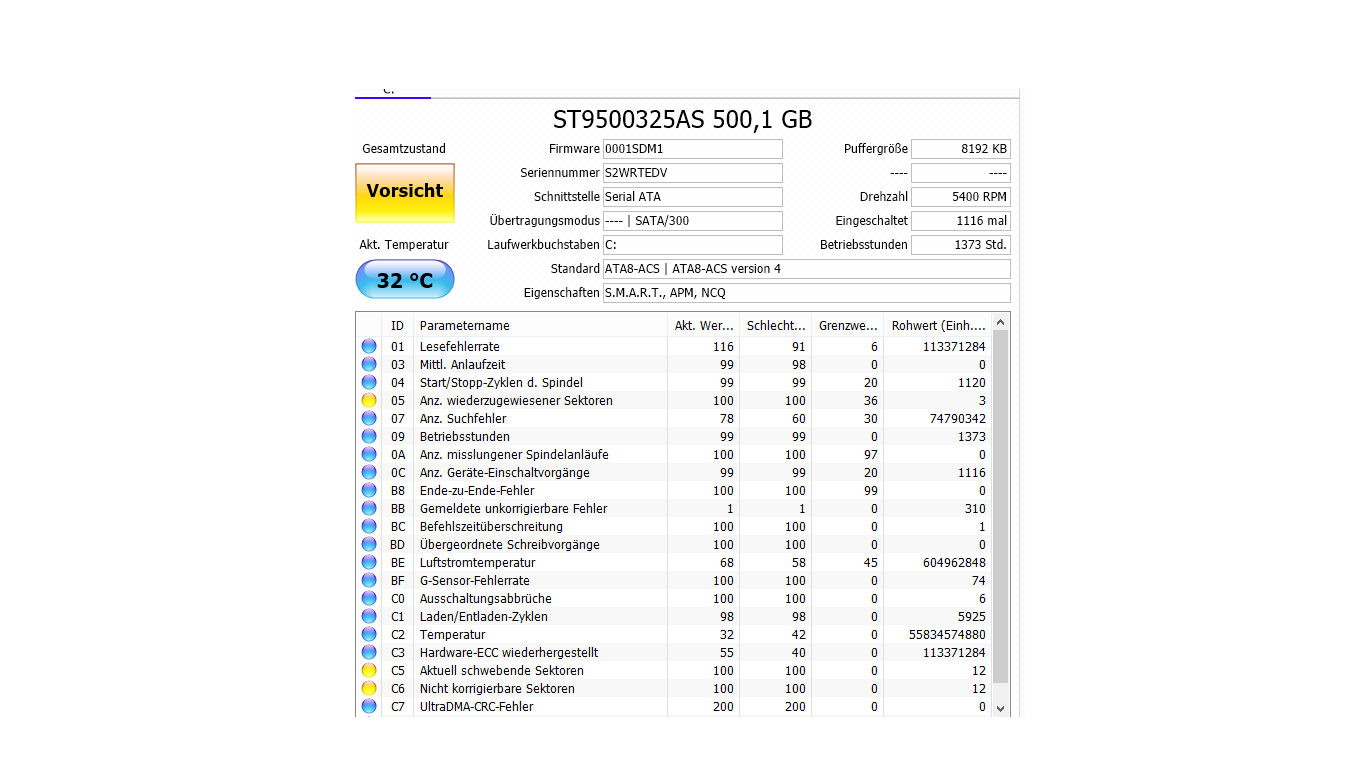This screenshot has width=1366, height=768.
Task: Select the Lesefehlerrate parameter name
Action: tap(460, 347)
